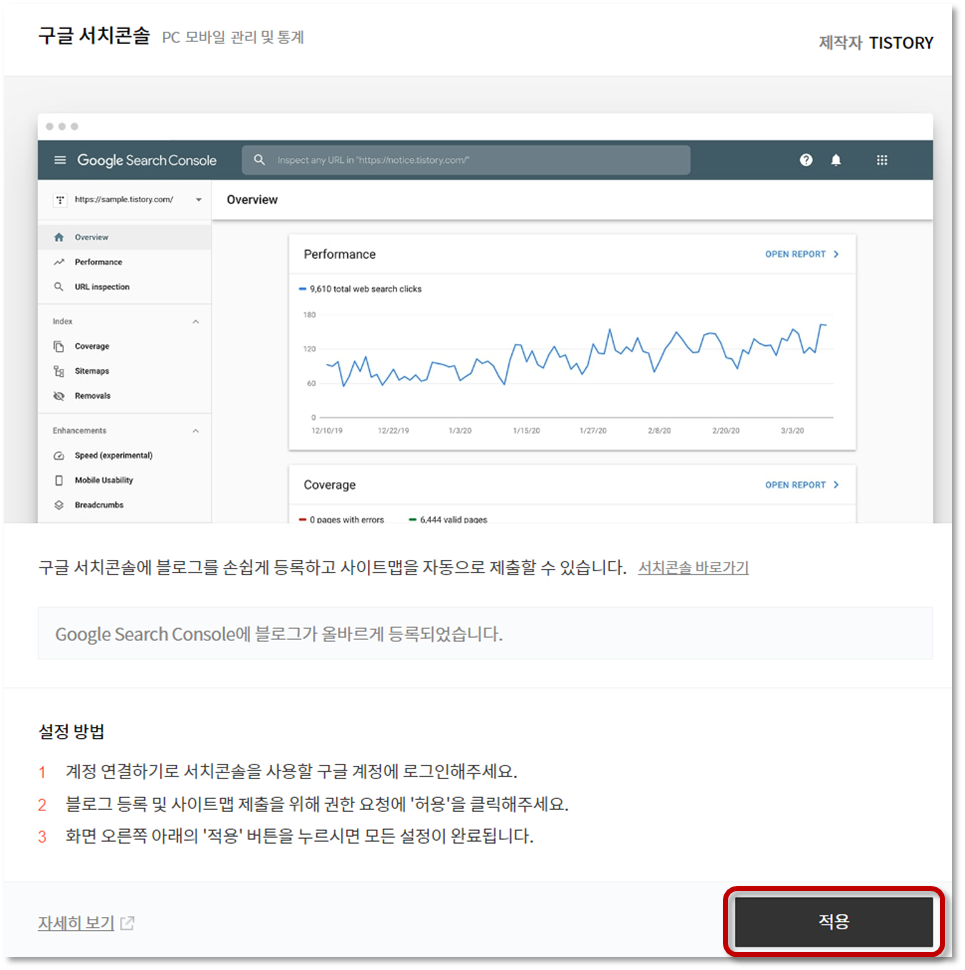This screenshot has height=970, width=965.
Task: Click the property favicon beside sample.tistory.com
Action: (60, 199)
